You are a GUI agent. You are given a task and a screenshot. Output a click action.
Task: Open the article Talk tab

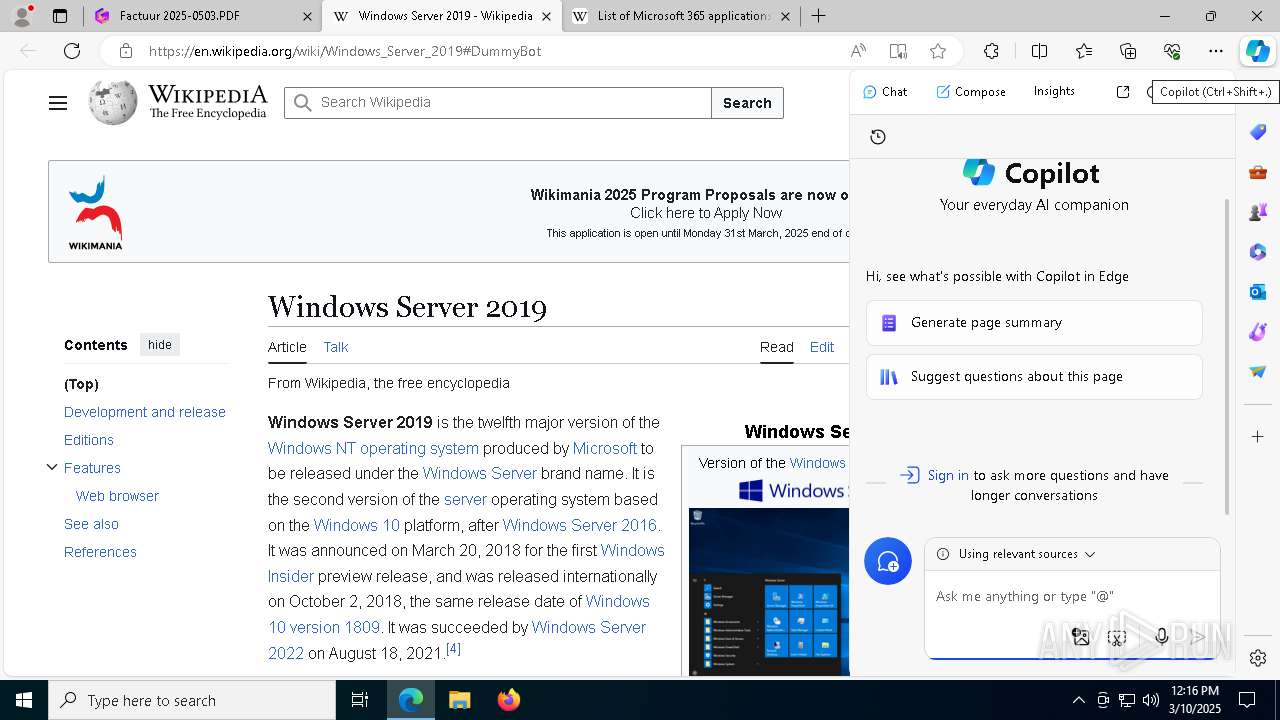[x=336, y=347]
